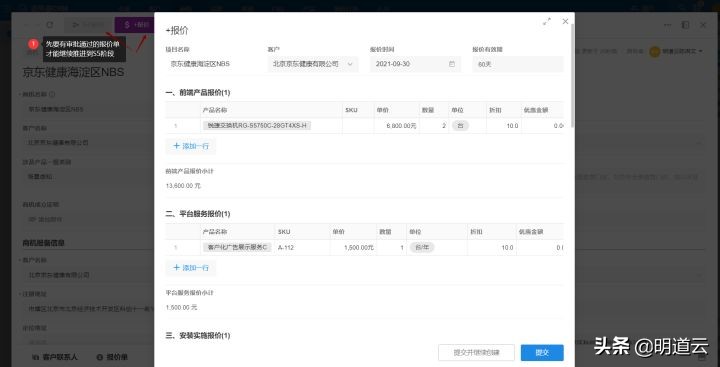This screenshot has width=720, height=367.
Task: Click layout icon in background panel header
Action: [685, 25]
